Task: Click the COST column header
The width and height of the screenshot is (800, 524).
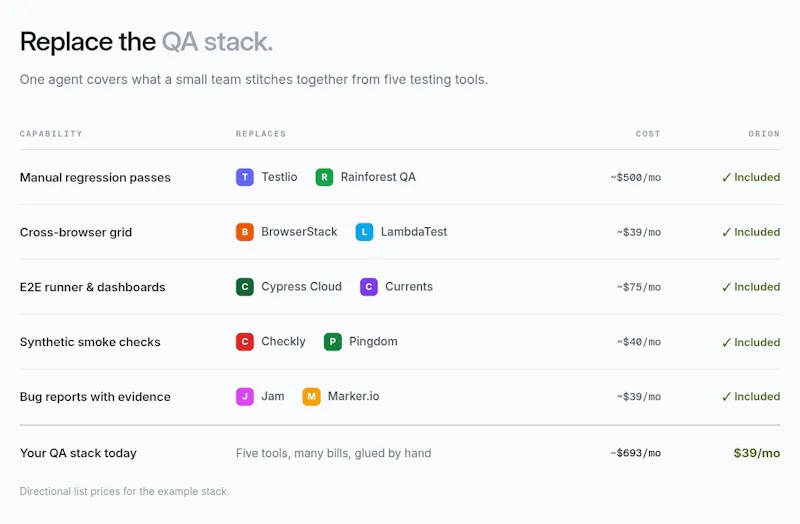Action: coord(648,134)
